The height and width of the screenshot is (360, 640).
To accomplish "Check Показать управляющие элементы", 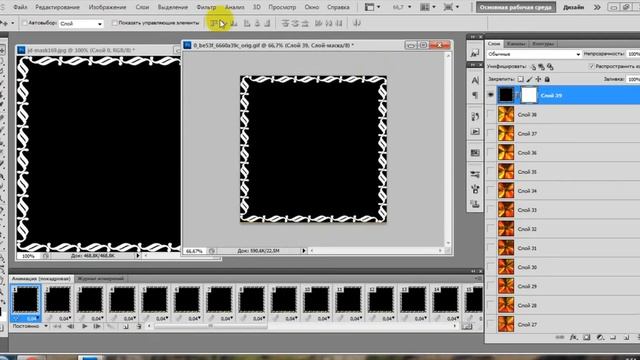I will [115, 23].
